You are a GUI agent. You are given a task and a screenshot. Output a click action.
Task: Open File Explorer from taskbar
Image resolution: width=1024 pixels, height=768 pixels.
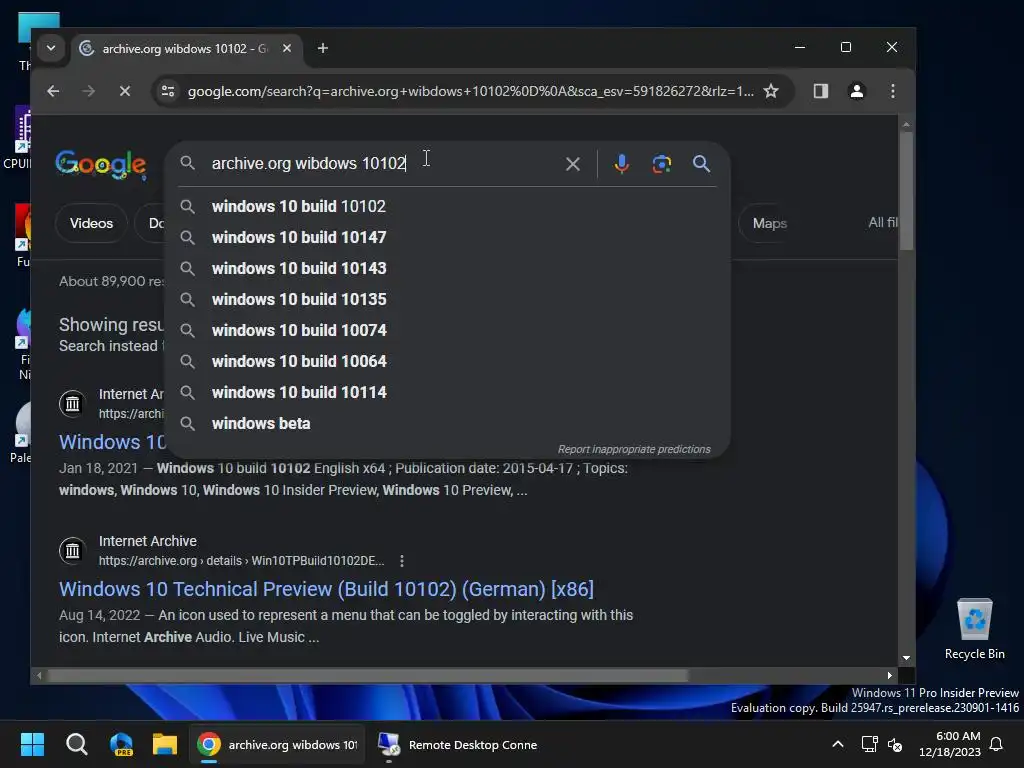pos(165,744)
